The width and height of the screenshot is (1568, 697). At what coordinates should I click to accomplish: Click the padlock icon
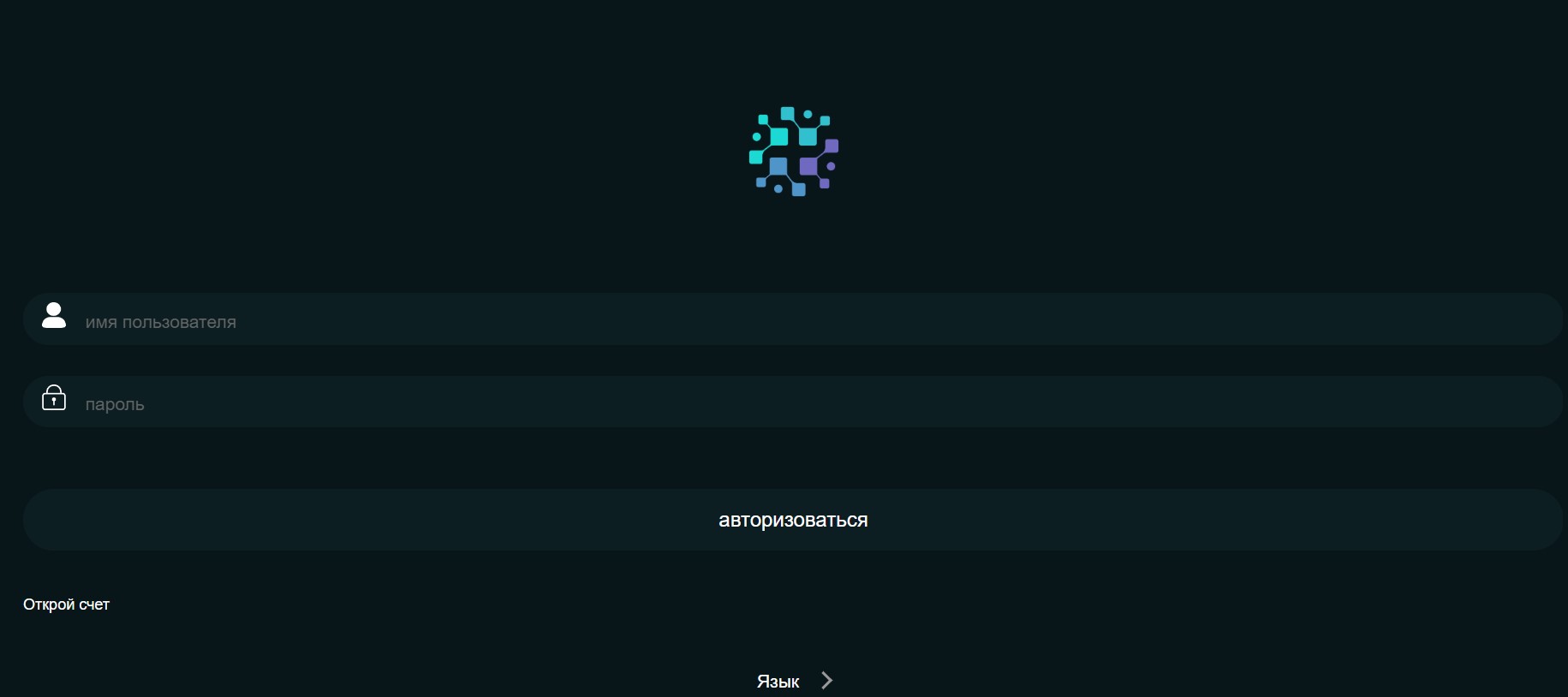point(54,397)
